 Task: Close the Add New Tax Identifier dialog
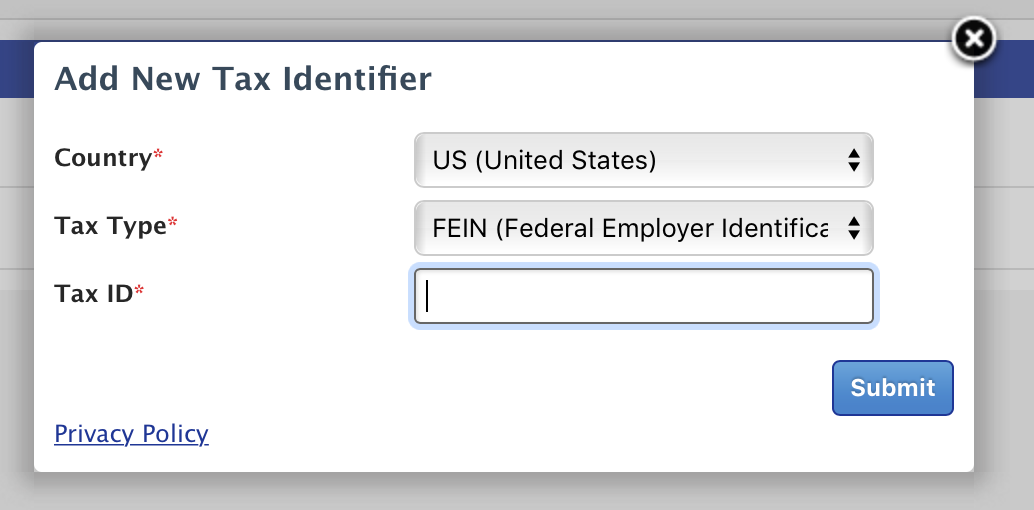tap(973, 39)
